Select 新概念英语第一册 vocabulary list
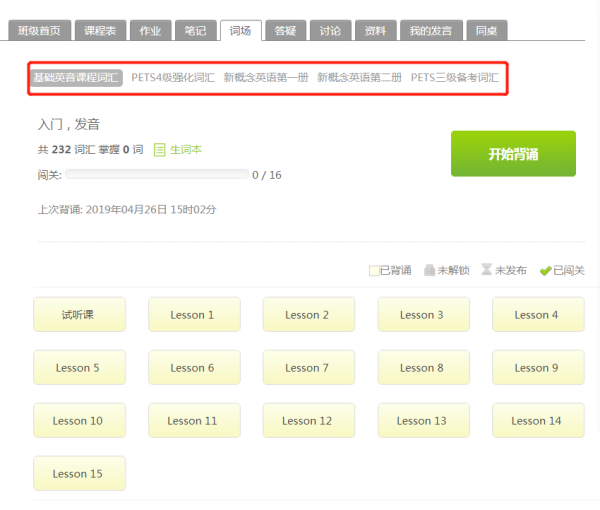This screenshot has height=510, width=600. coord(266,77)
